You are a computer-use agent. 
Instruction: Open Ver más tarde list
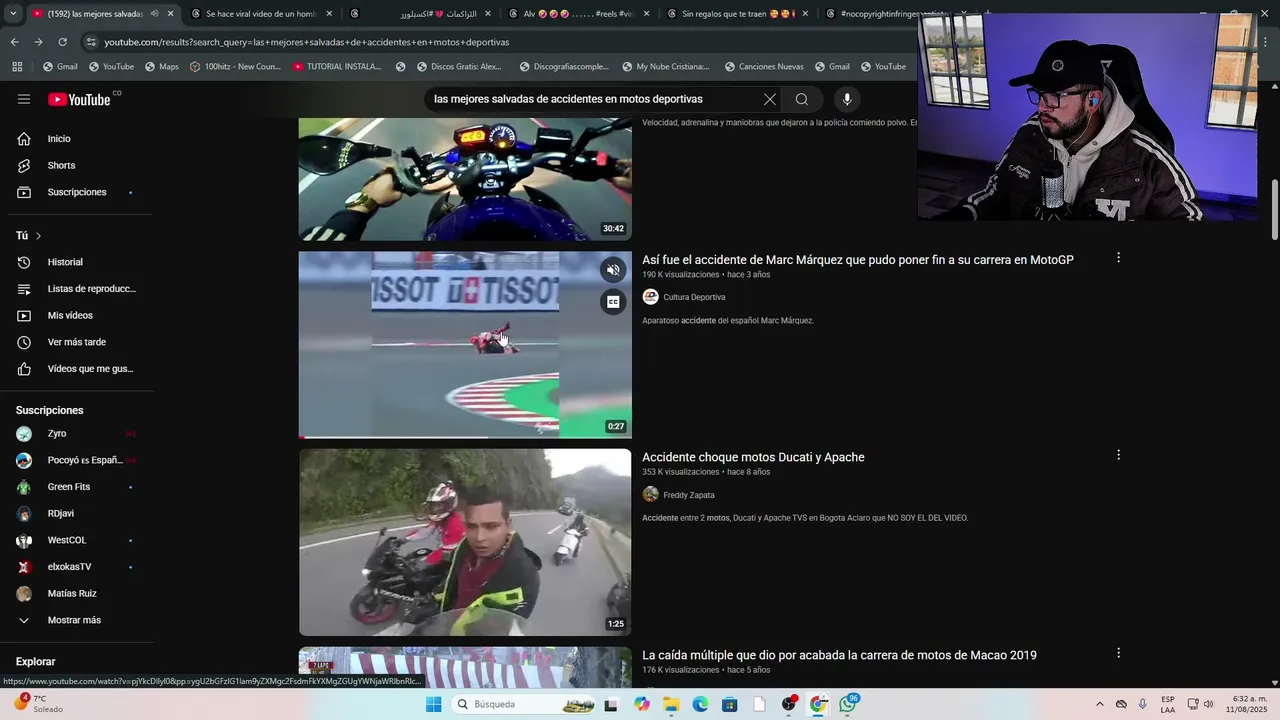tap(77, 342)
